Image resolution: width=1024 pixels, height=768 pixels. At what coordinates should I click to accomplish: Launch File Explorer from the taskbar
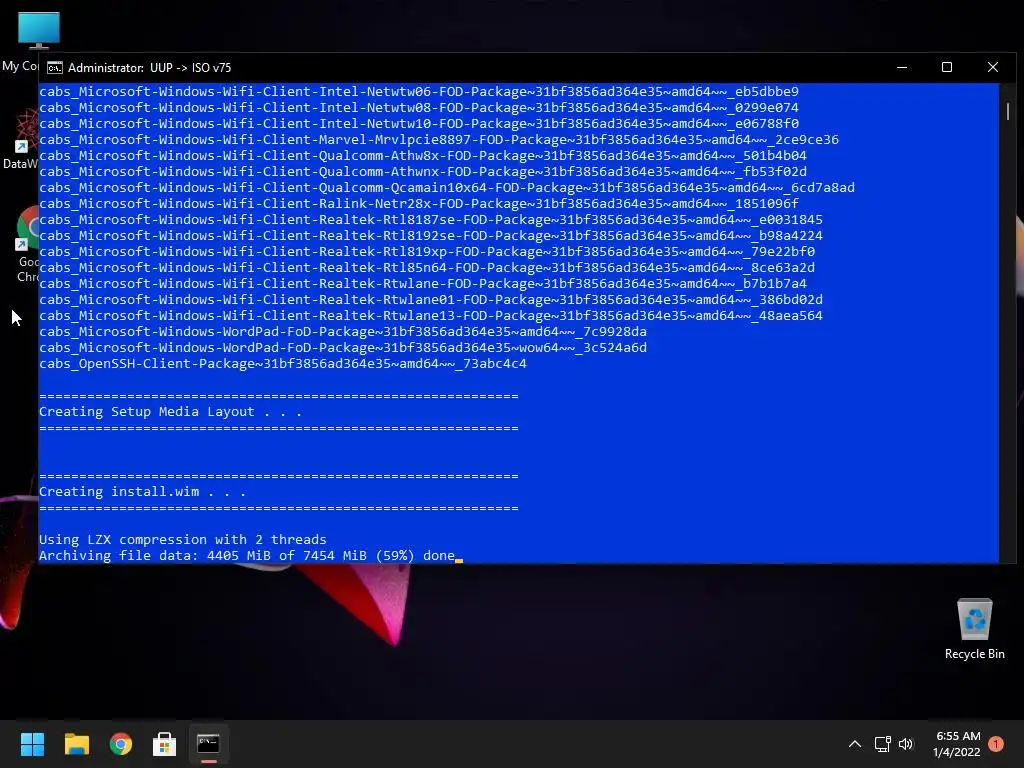click(x=76, y=744)
